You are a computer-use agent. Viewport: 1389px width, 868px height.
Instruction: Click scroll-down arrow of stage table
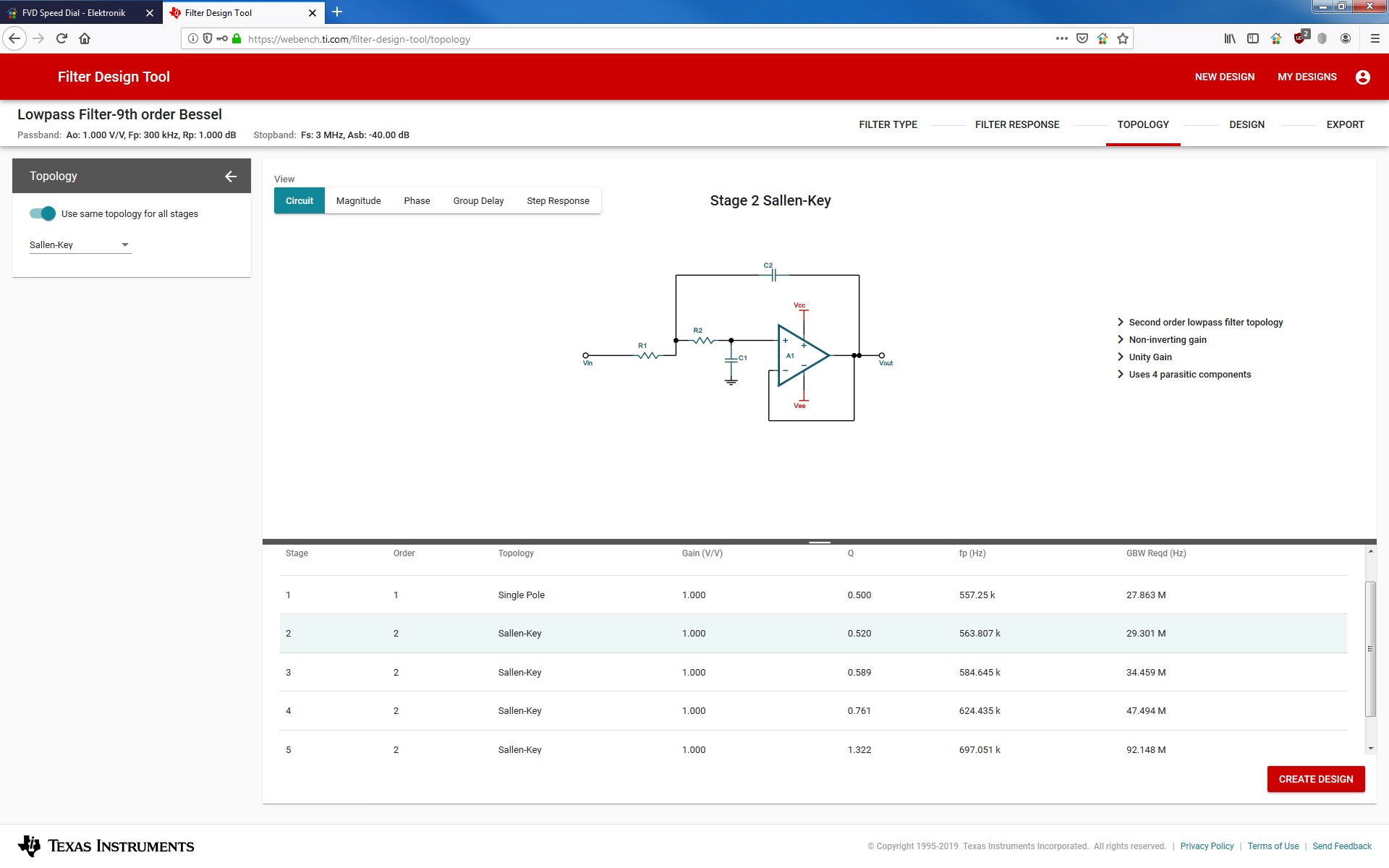click(1370, 749)
